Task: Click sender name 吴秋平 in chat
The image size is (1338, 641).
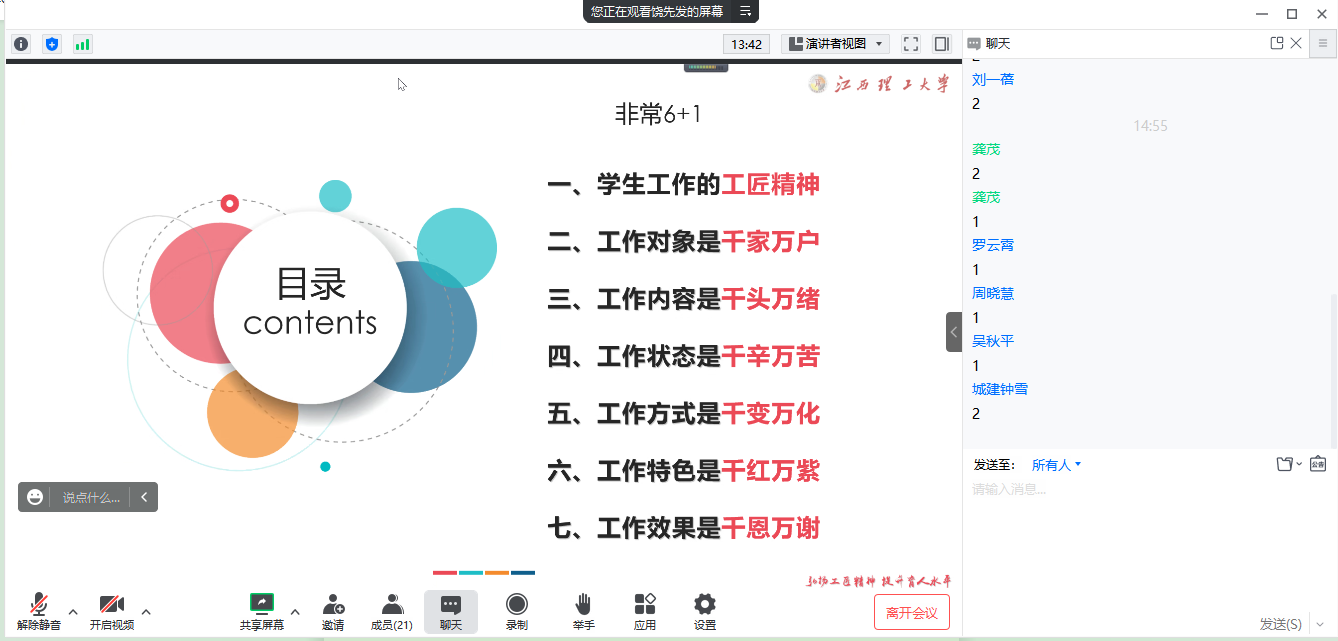Action: click(993, 341)
